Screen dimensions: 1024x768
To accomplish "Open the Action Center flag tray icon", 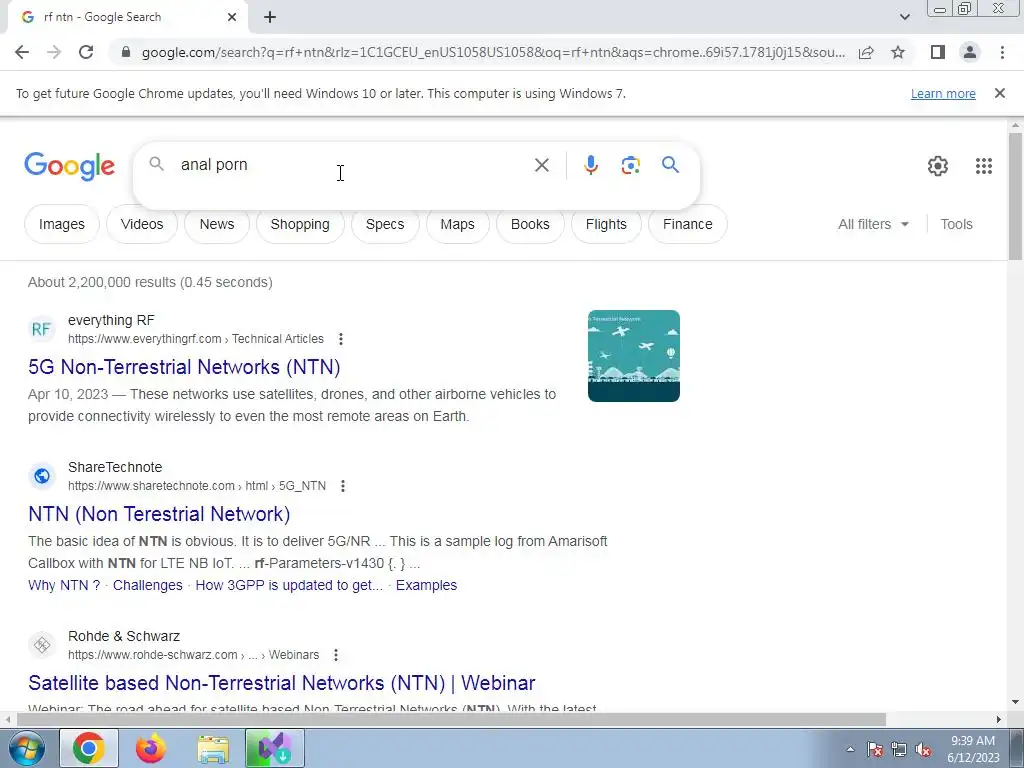I will click(874, 750).
